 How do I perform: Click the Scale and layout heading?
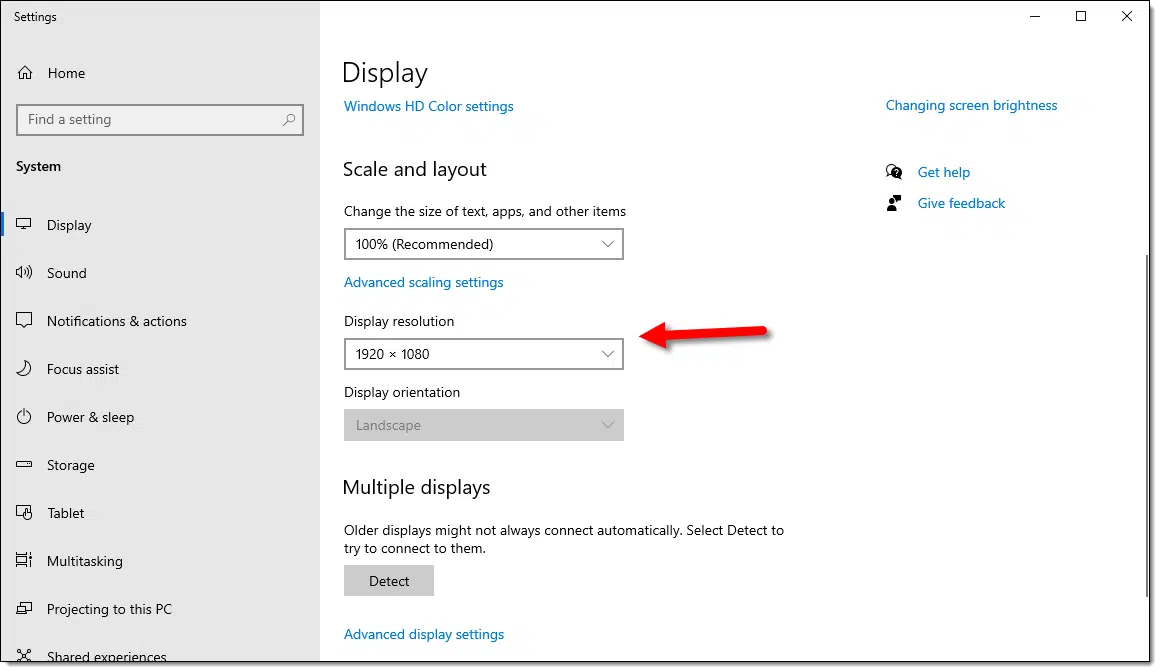pos(414,169)
